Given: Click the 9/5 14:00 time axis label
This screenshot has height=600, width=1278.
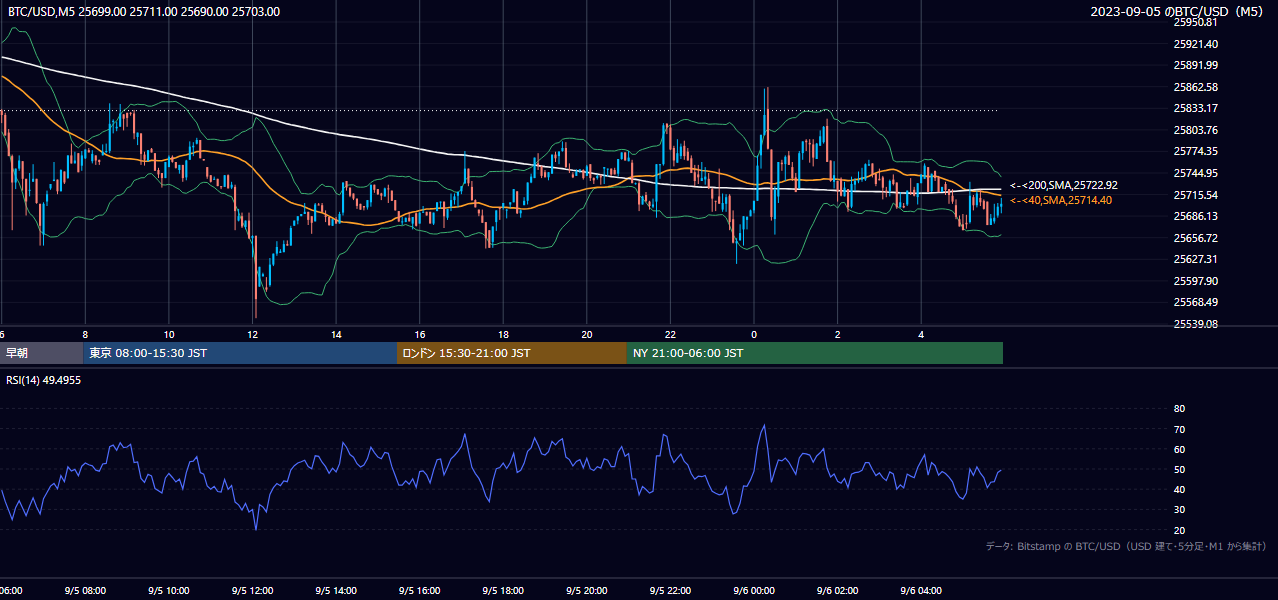Looking at the screenshot, I should tap(336, 591).
